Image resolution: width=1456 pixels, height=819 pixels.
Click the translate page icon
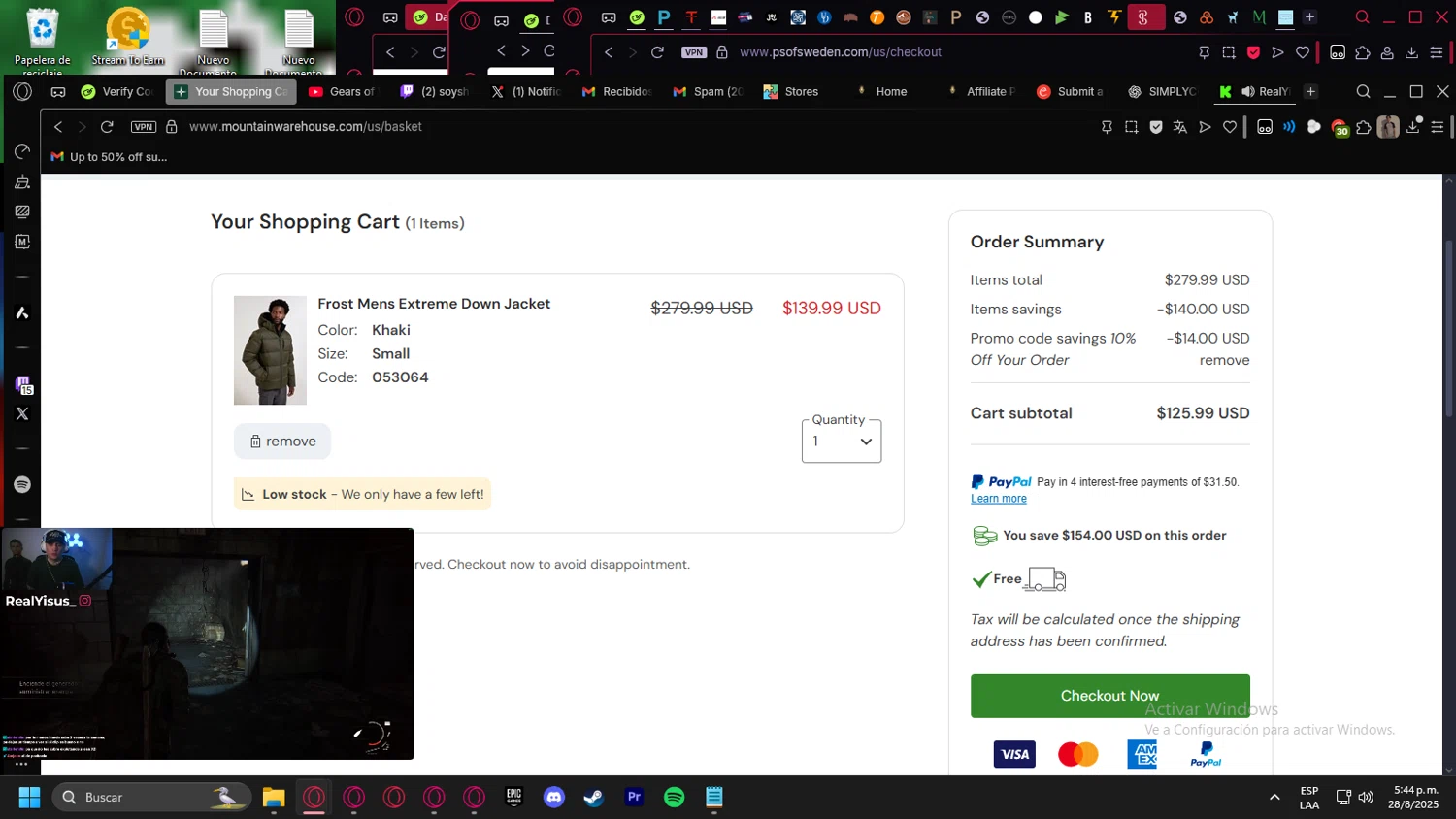click(x=1180, y=127)
